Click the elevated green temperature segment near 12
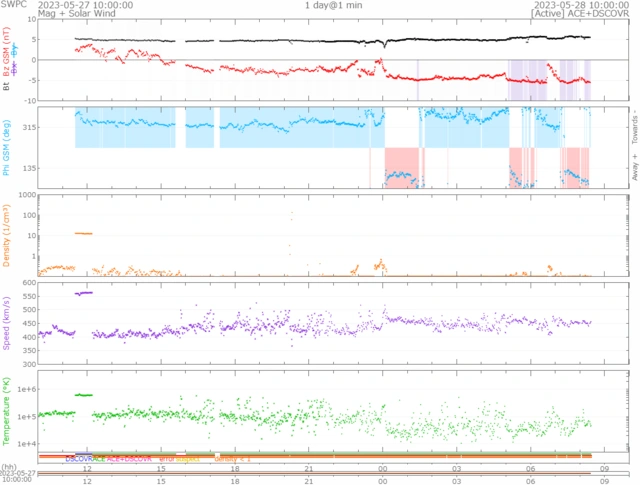This screenshot has height=485, width=640. coord(84,395)
